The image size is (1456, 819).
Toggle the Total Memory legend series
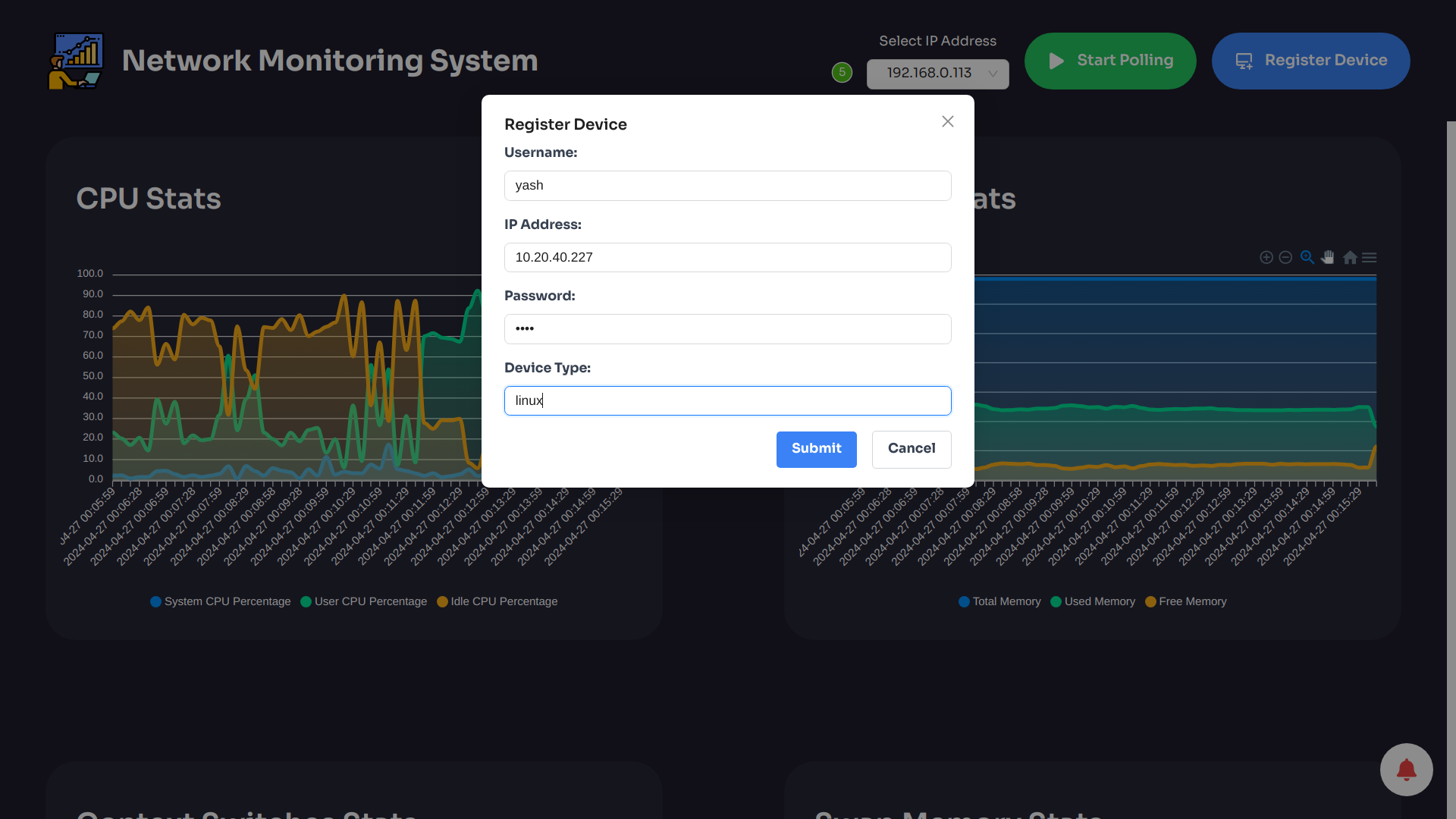click(999, 601)
